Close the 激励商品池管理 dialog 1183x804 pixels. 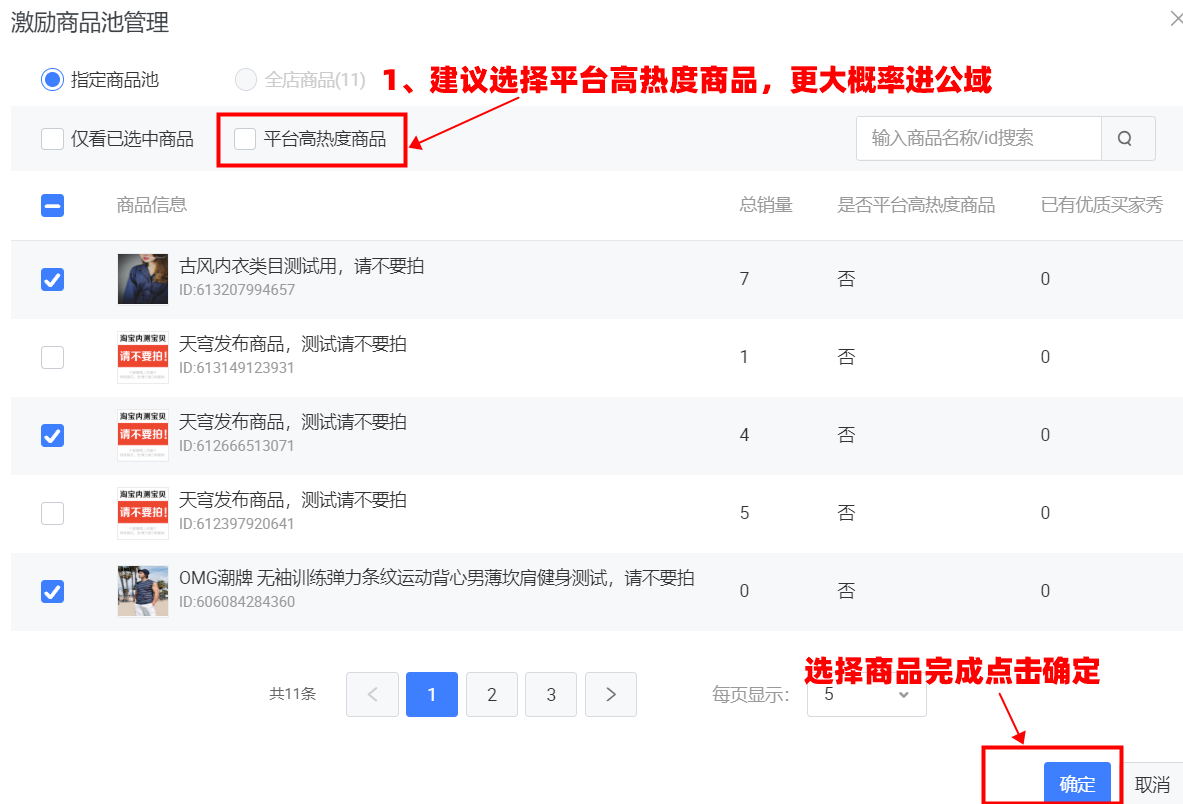tap(1176, 18)
